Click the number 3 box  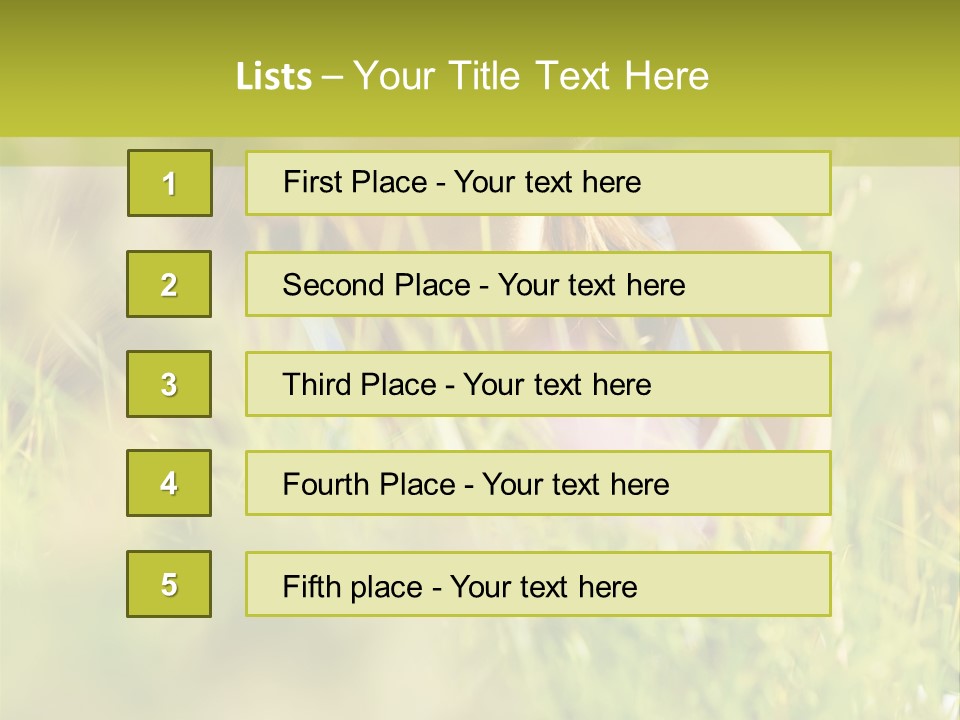(x=169, y=384)
